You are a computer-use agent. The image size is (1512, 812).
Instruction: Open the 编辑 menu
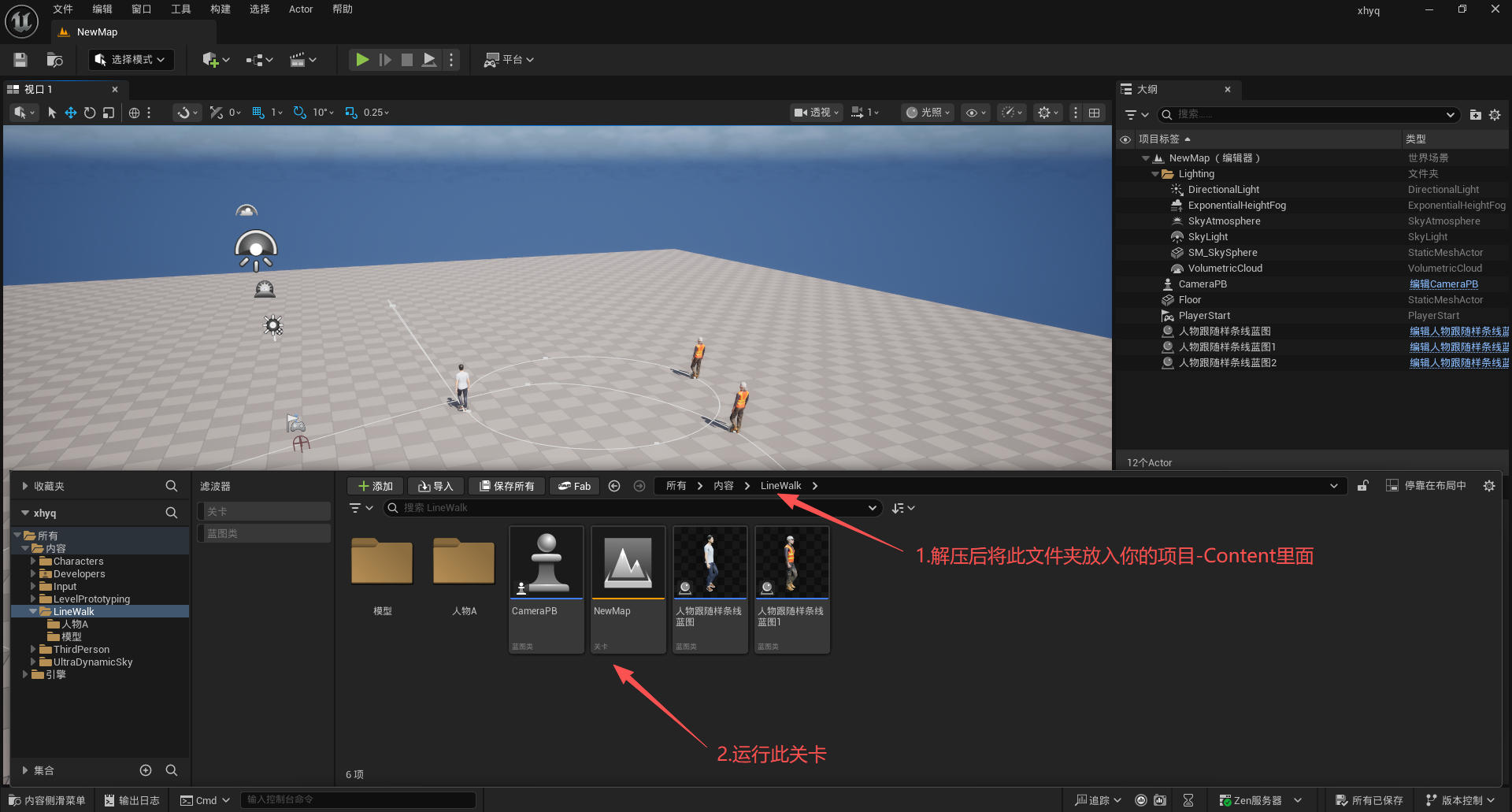coord(102,9)
